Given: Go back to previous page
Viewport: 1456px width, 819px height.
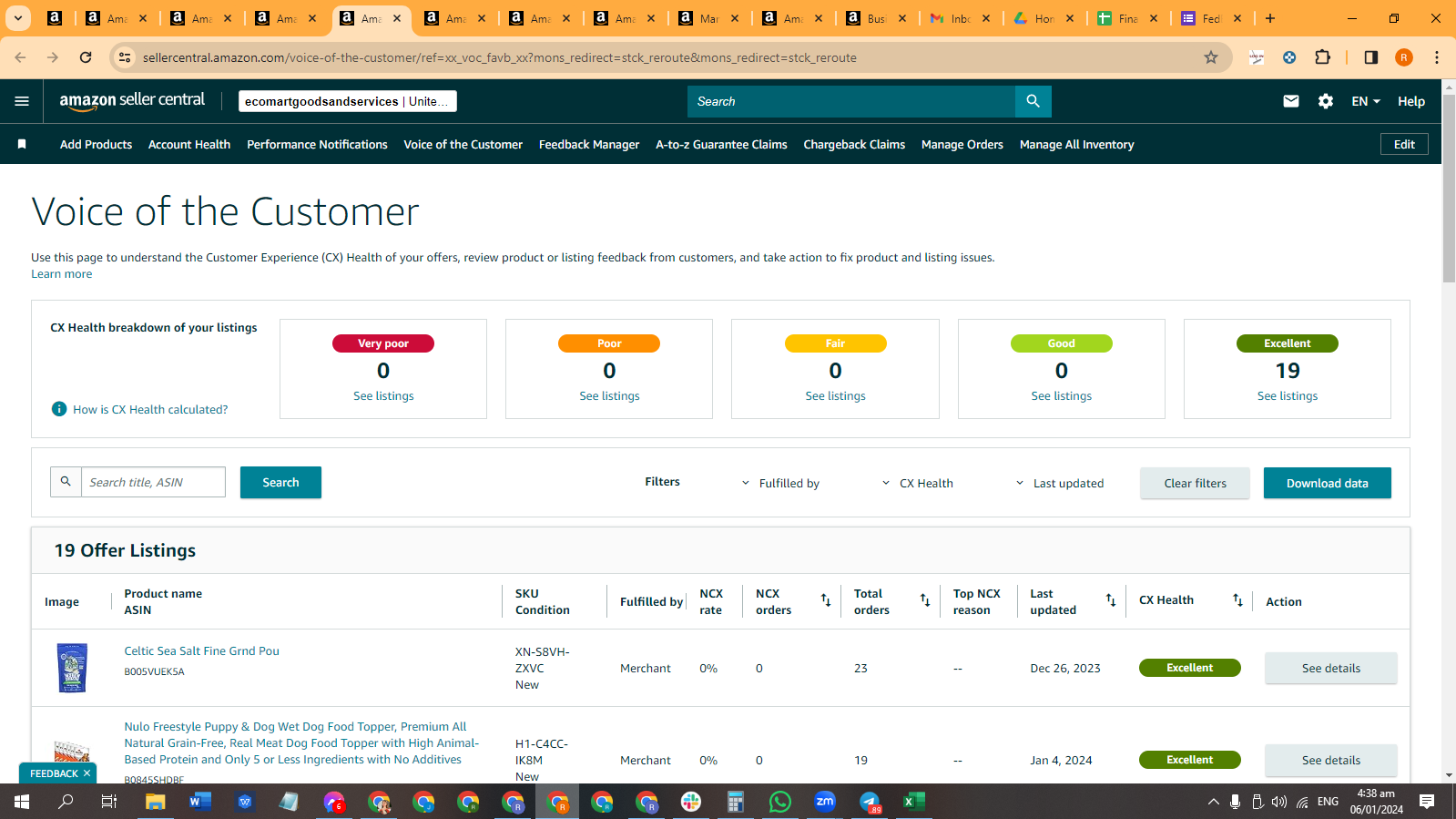Looking at the screenshot, I should pos(20,57).
